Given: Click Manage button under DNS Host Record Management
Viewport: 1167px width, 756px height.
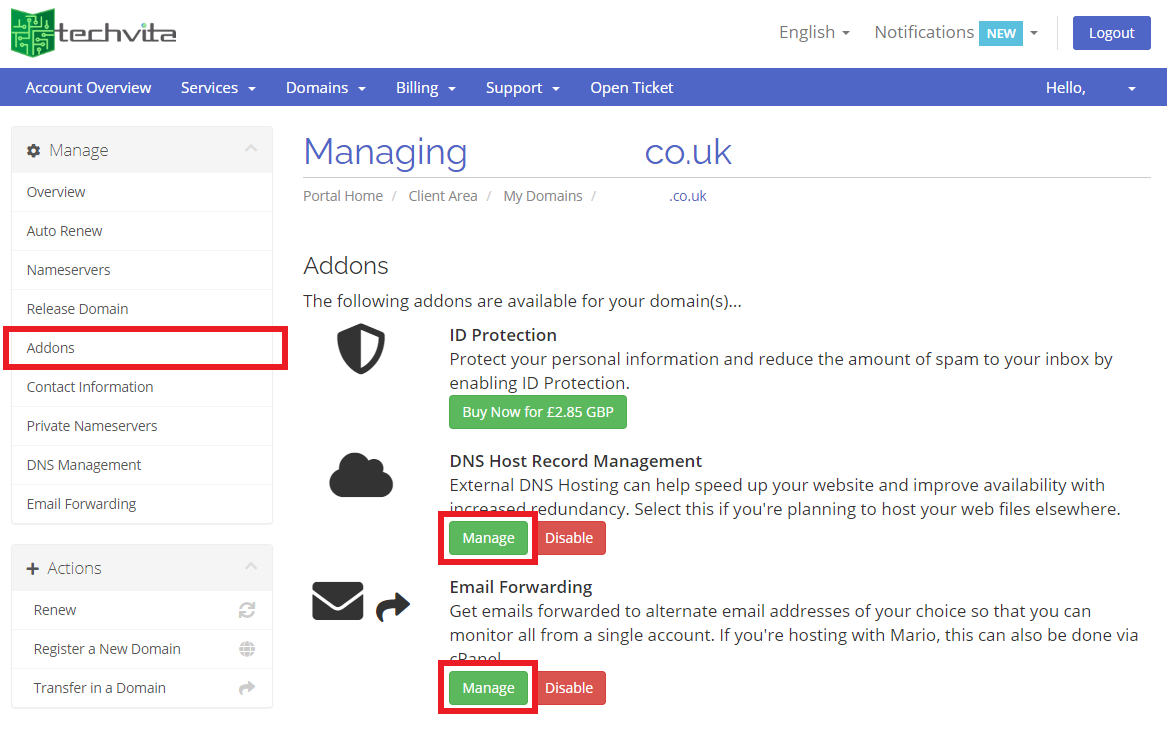Looking at the screenshot, I should pos(488,538).
